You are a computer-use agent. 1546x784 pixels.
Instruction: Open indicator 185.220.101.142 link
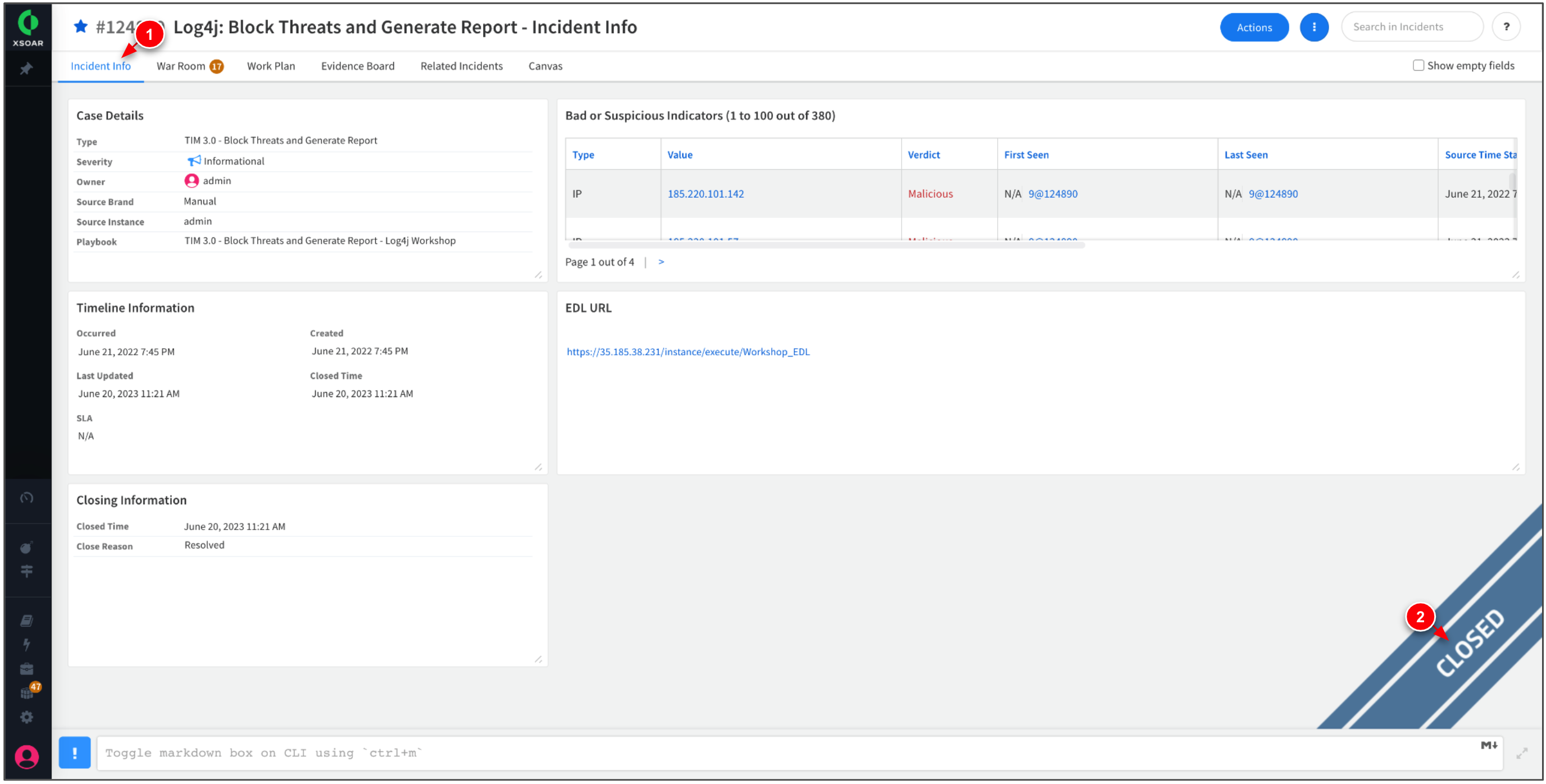[x=706, y=194]
